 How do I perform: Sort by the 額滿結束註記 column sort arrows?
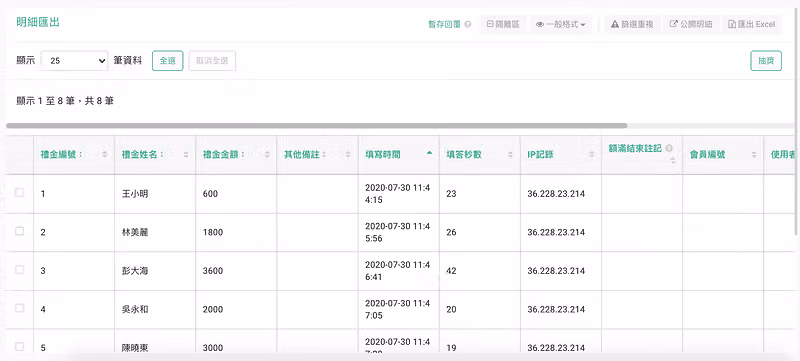[672, 161]
